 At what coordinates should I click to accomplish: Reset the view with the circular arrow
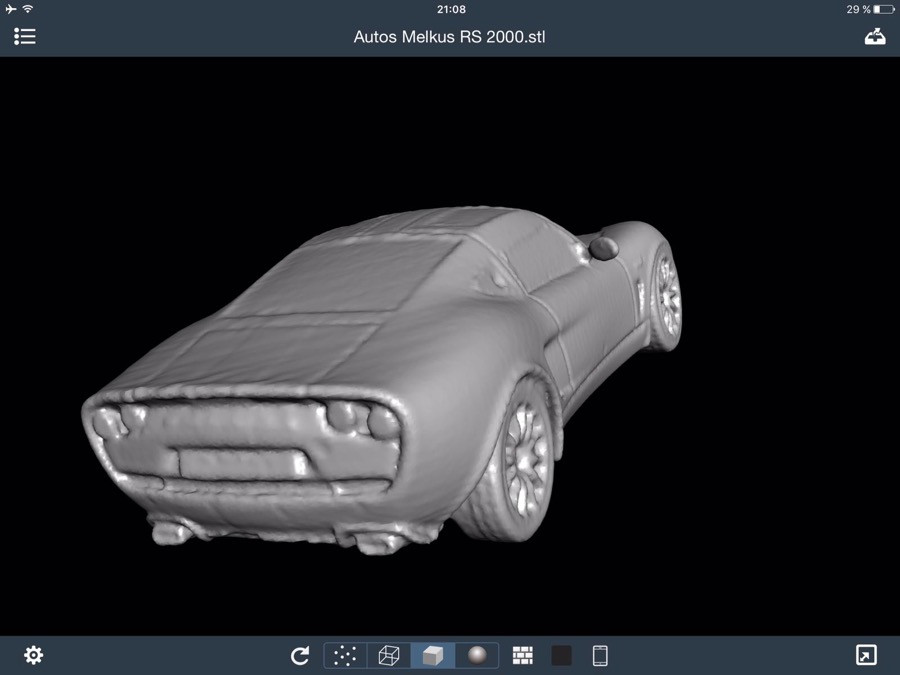tap(300, 656)
